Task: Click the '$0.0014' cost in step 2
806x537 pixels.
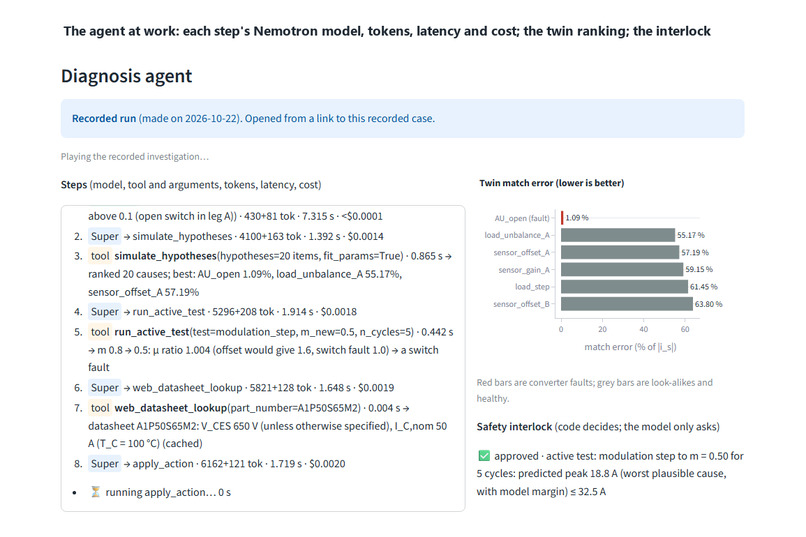Action: (x=365, y=236)
